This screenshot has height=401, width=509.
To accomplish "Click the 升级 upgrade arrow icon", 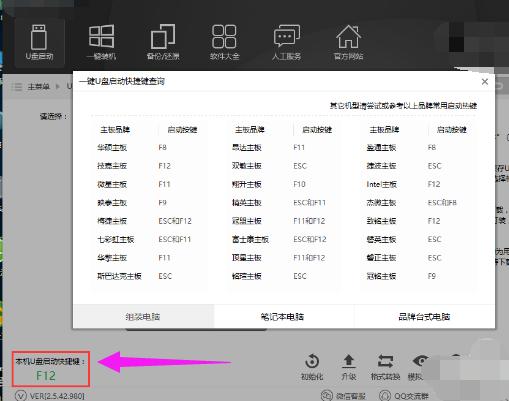I will click(x=349, y=367).
